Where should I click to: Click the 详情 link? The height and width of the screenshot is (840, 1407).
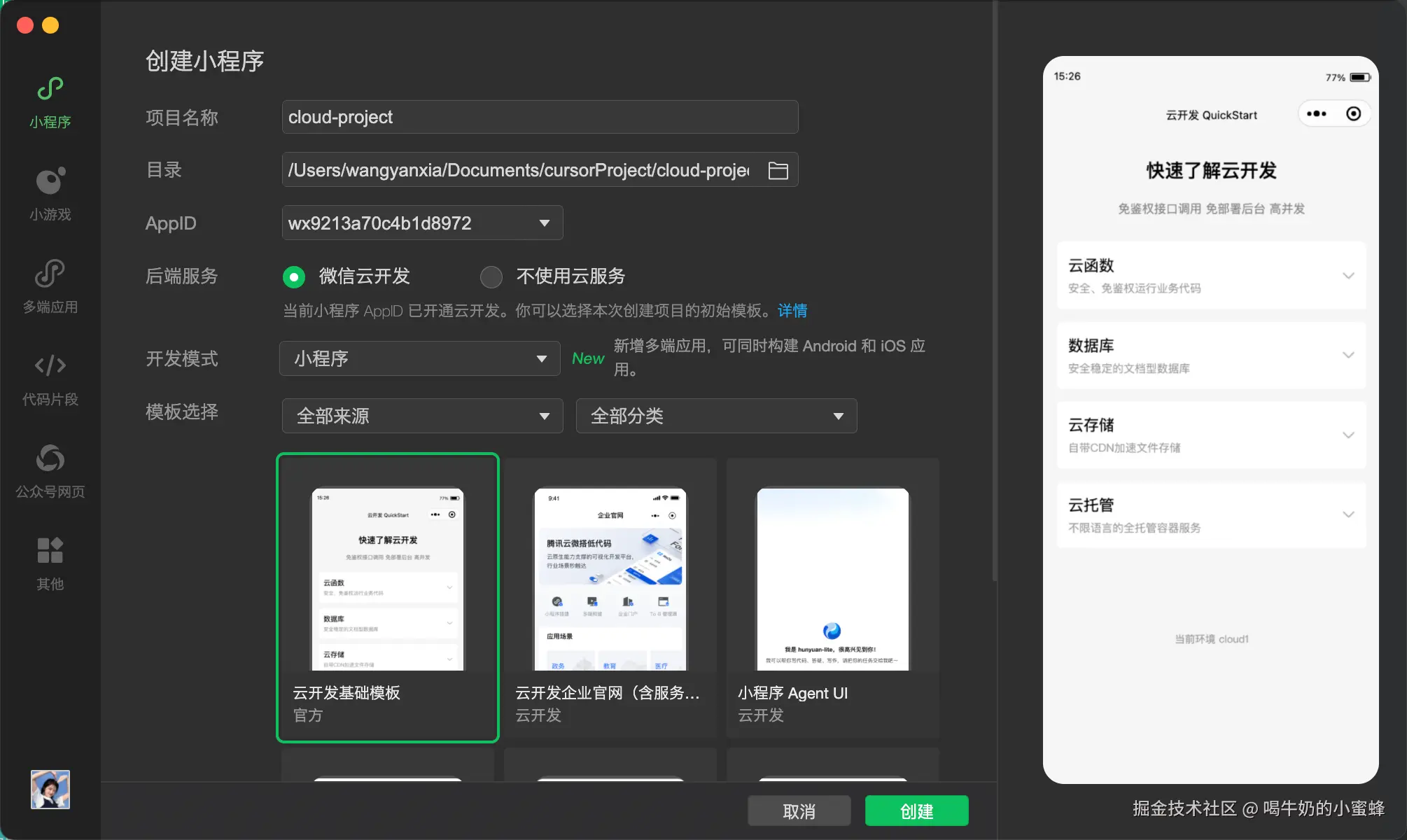(x=792, y=311)
